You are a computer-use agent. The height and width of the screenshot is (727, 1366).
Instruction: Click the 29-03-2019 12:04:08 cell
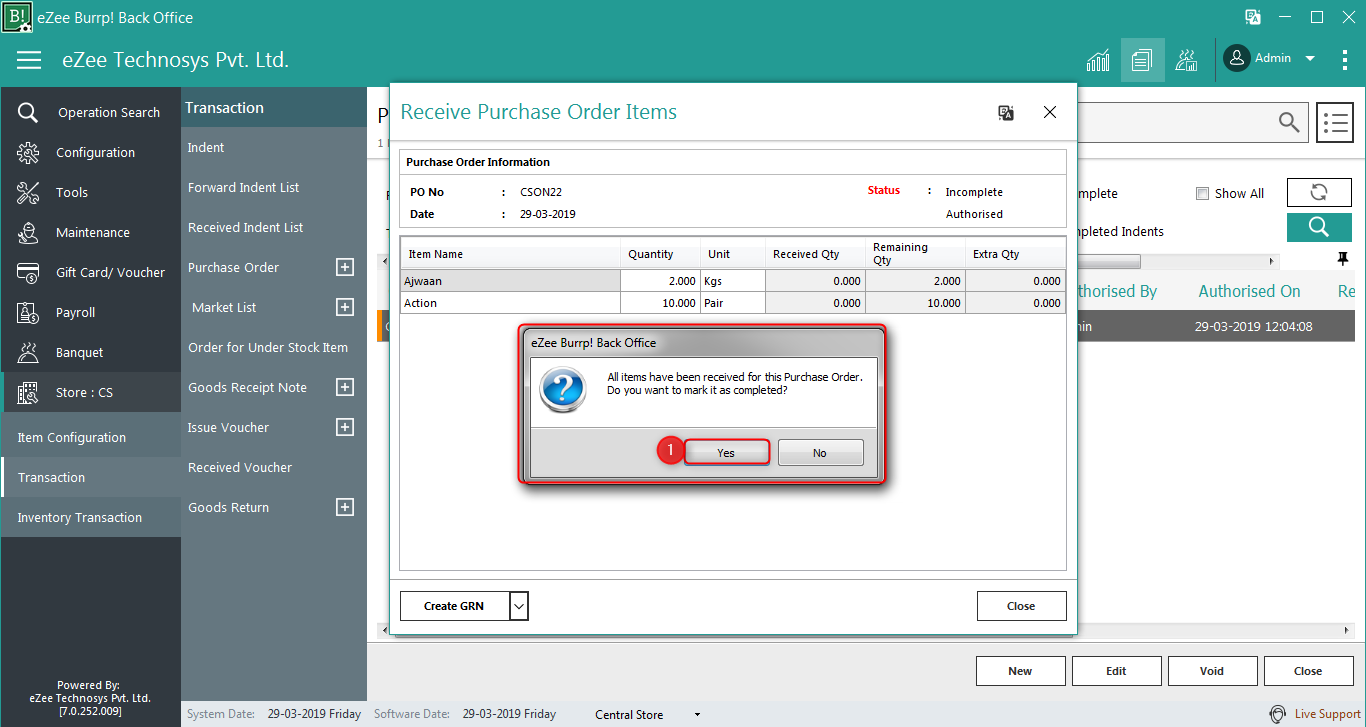point(1254,326)
